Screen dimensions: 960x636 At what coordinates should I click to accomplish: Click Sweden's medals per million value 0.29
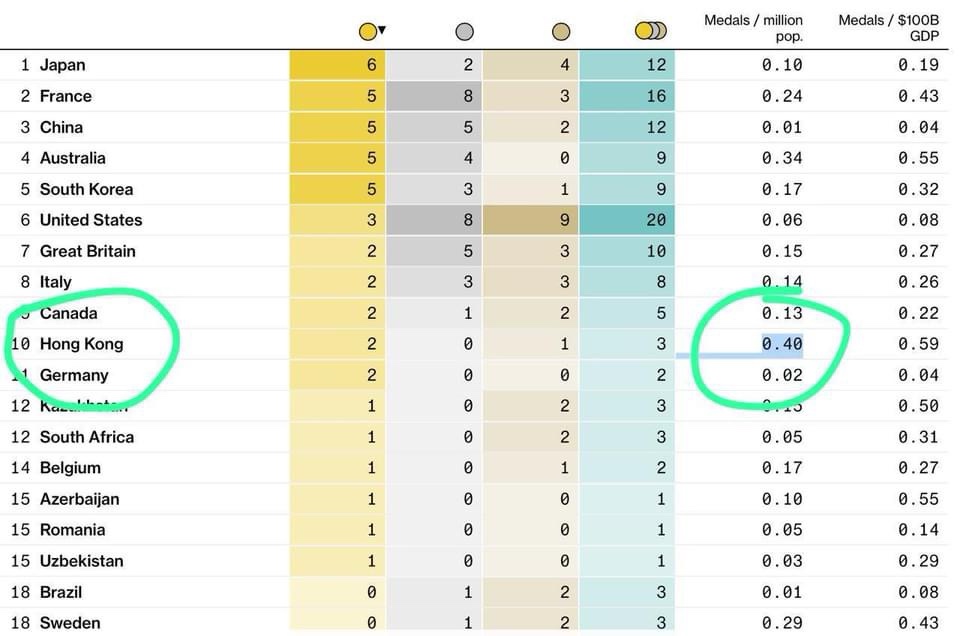[x=781, y=623]
